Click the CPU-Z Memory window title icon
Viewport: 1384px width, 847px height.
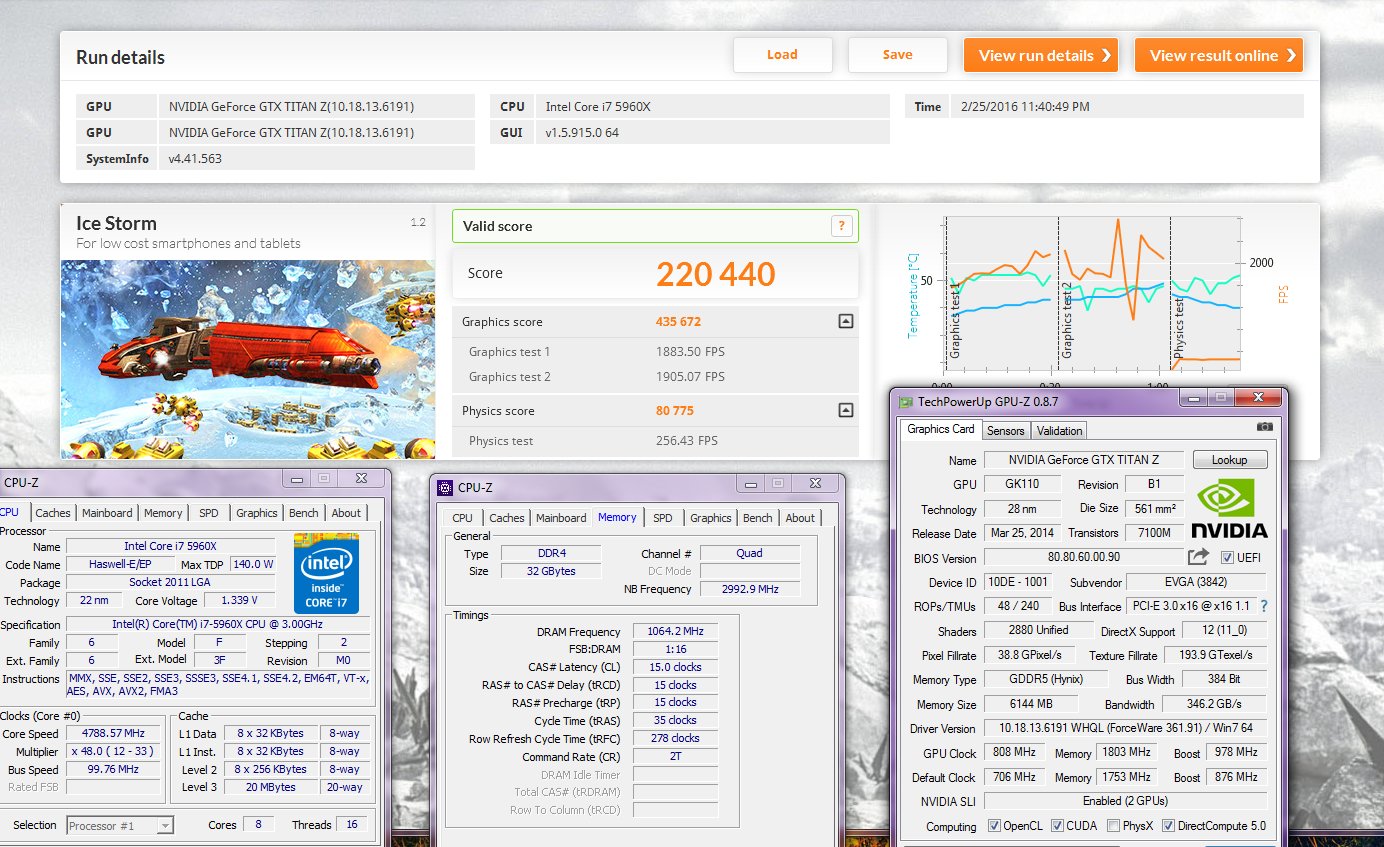point(446,488)
